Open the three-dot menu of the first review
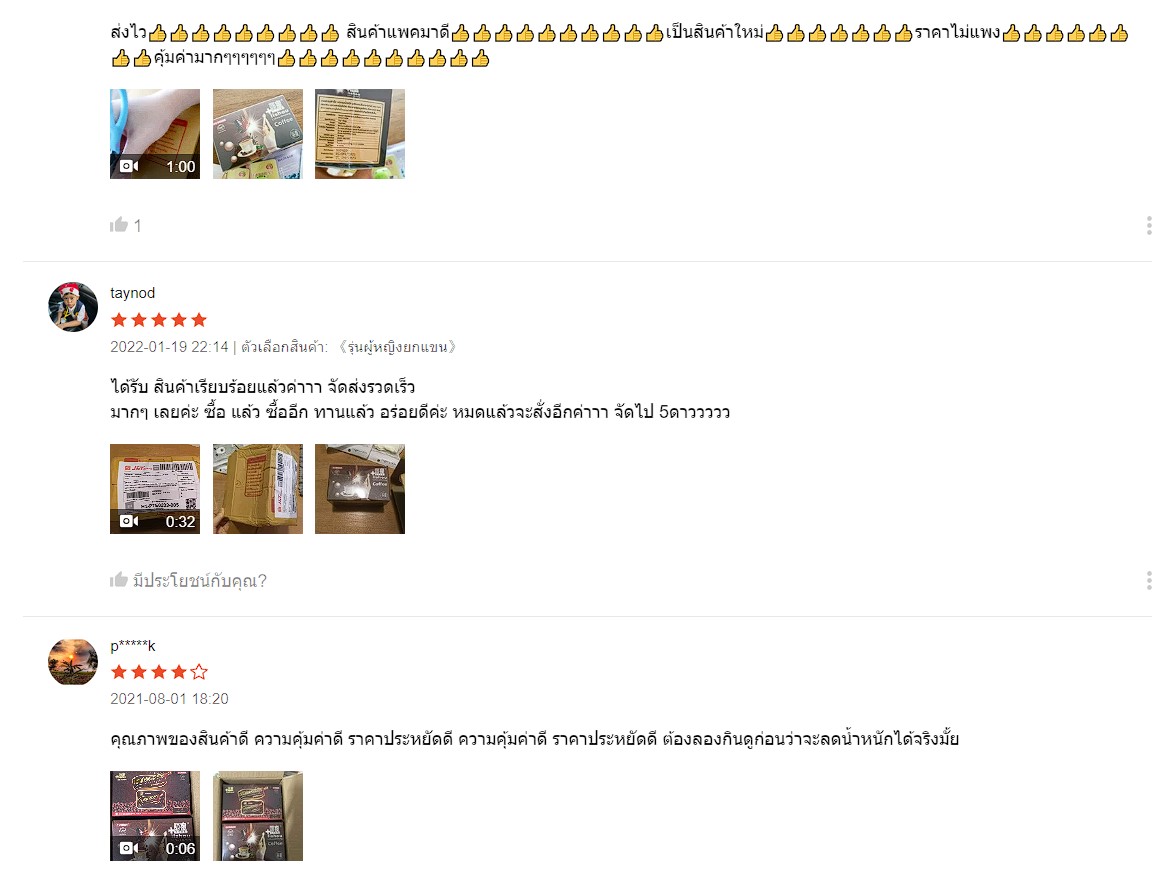 [1149, 225]
